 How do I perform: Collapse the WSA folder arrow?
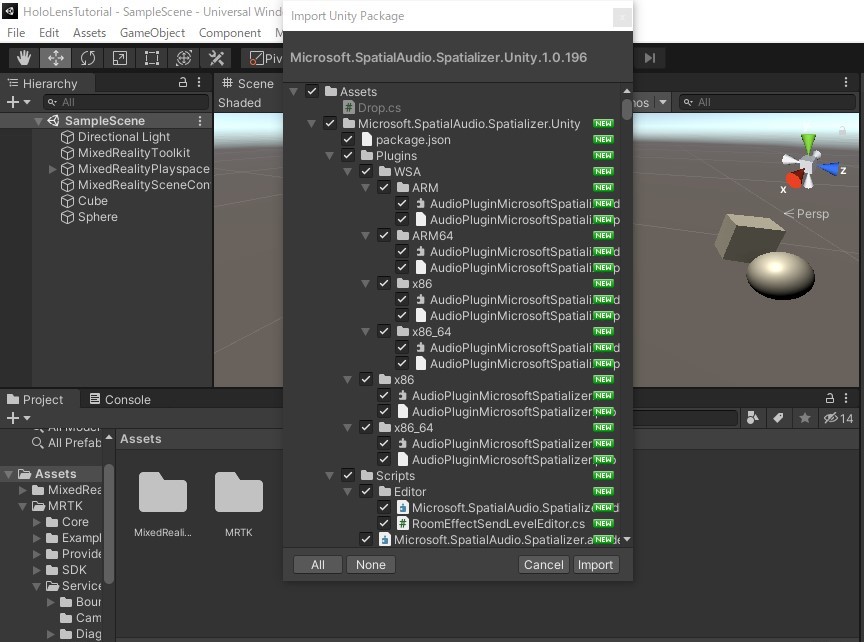348,172
